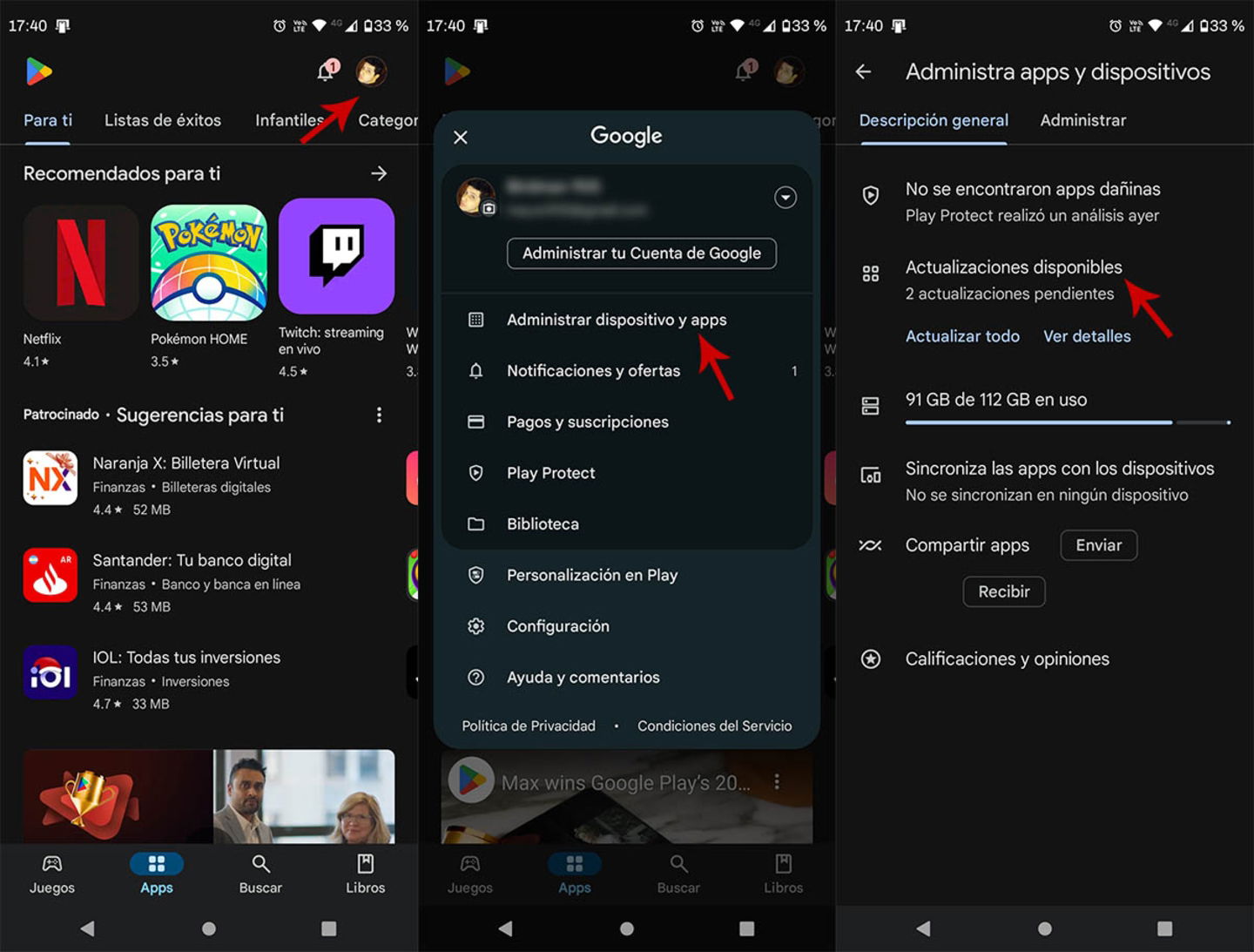
Task: Open Pokémon HOME app icon
Action: click(x=209, y=262)
